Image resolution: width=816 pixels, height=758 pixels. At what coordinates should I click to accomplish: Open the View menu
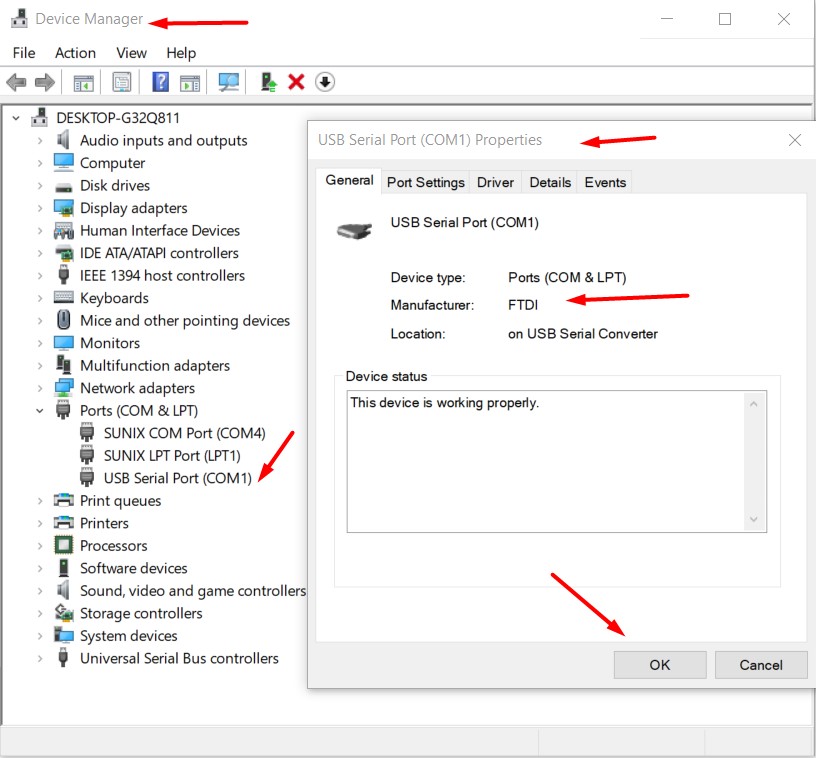(x=131, y=53)
